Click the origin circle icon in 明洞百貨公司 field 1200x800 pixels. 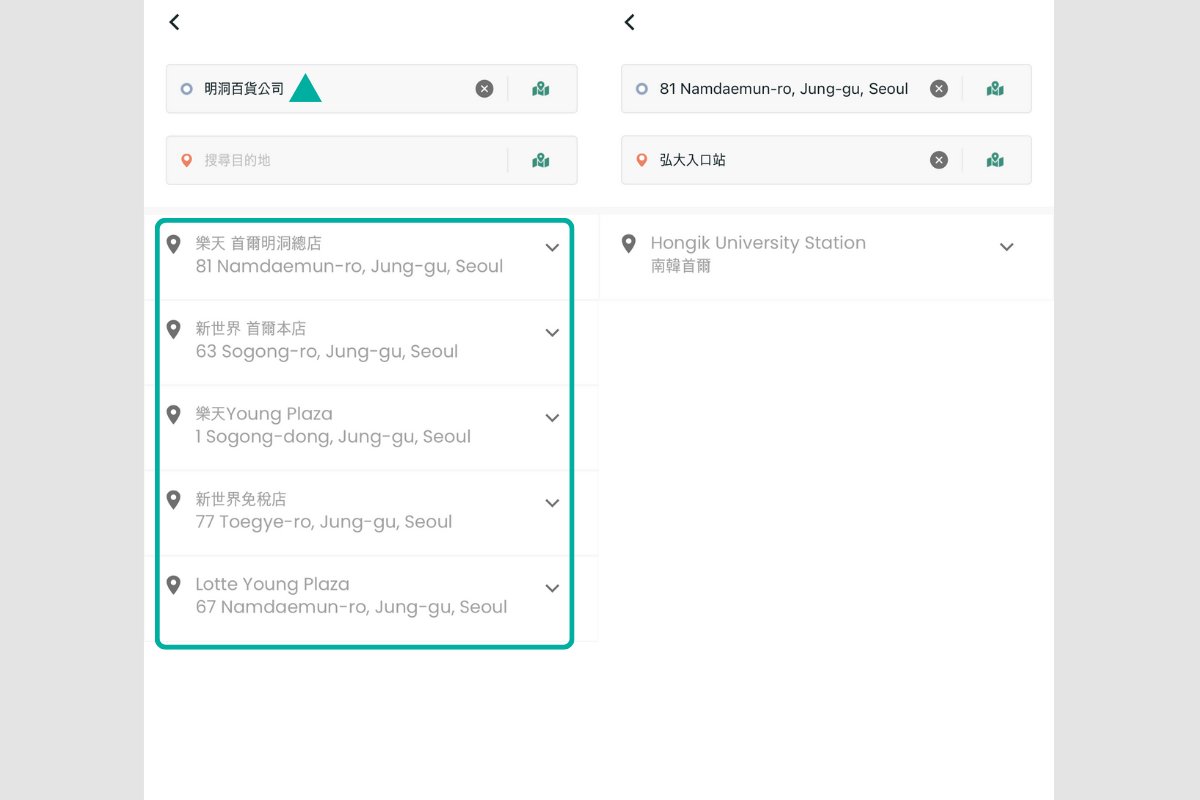186,88
